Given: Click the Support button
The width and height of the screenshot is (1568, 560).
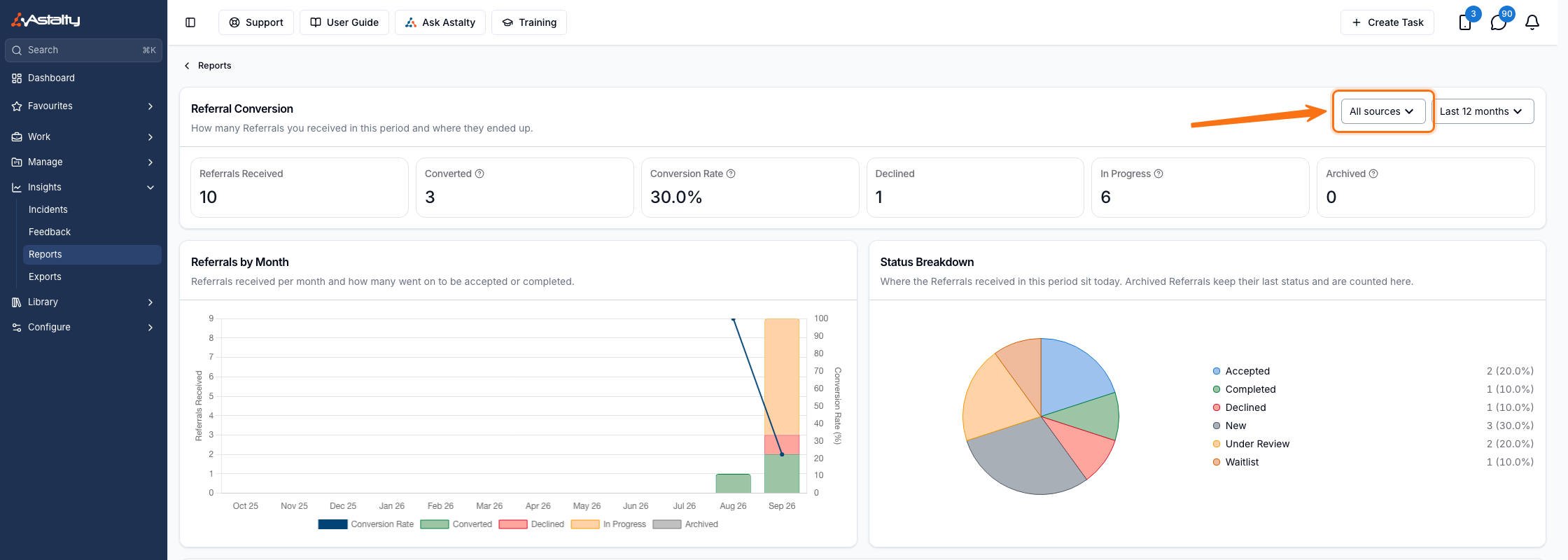Looking at the screenshot, I should [x=256, y=22].
